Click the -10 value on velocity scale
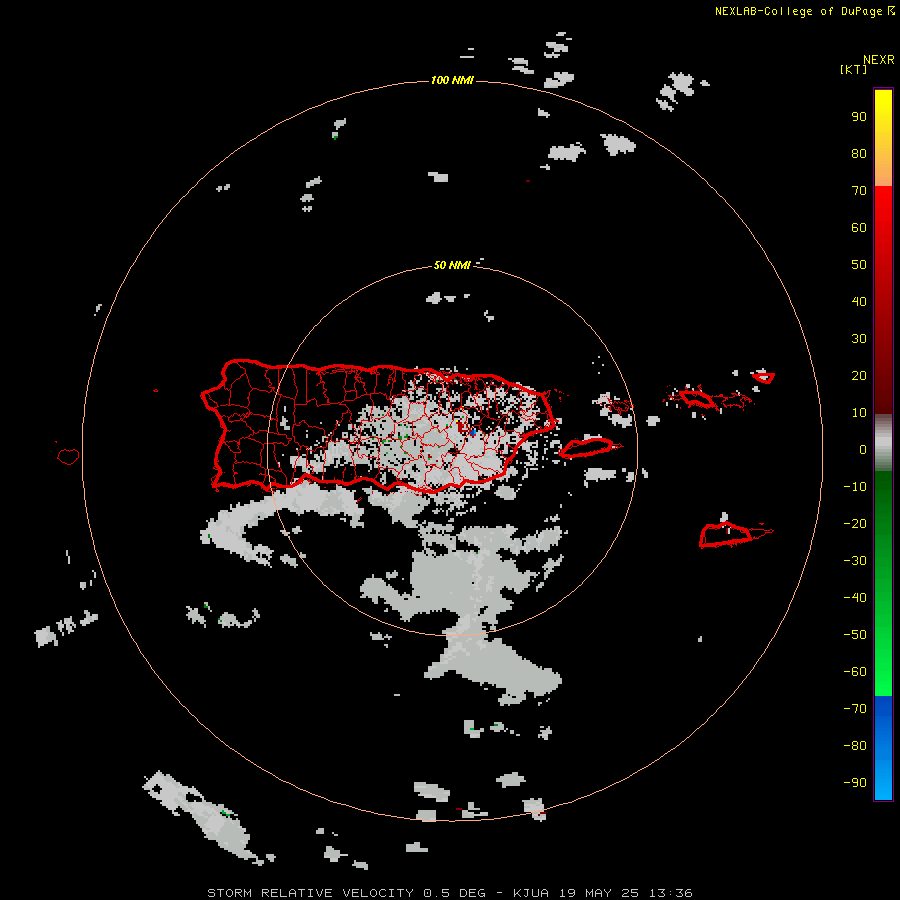900x900 pixels. coord(855,487)
